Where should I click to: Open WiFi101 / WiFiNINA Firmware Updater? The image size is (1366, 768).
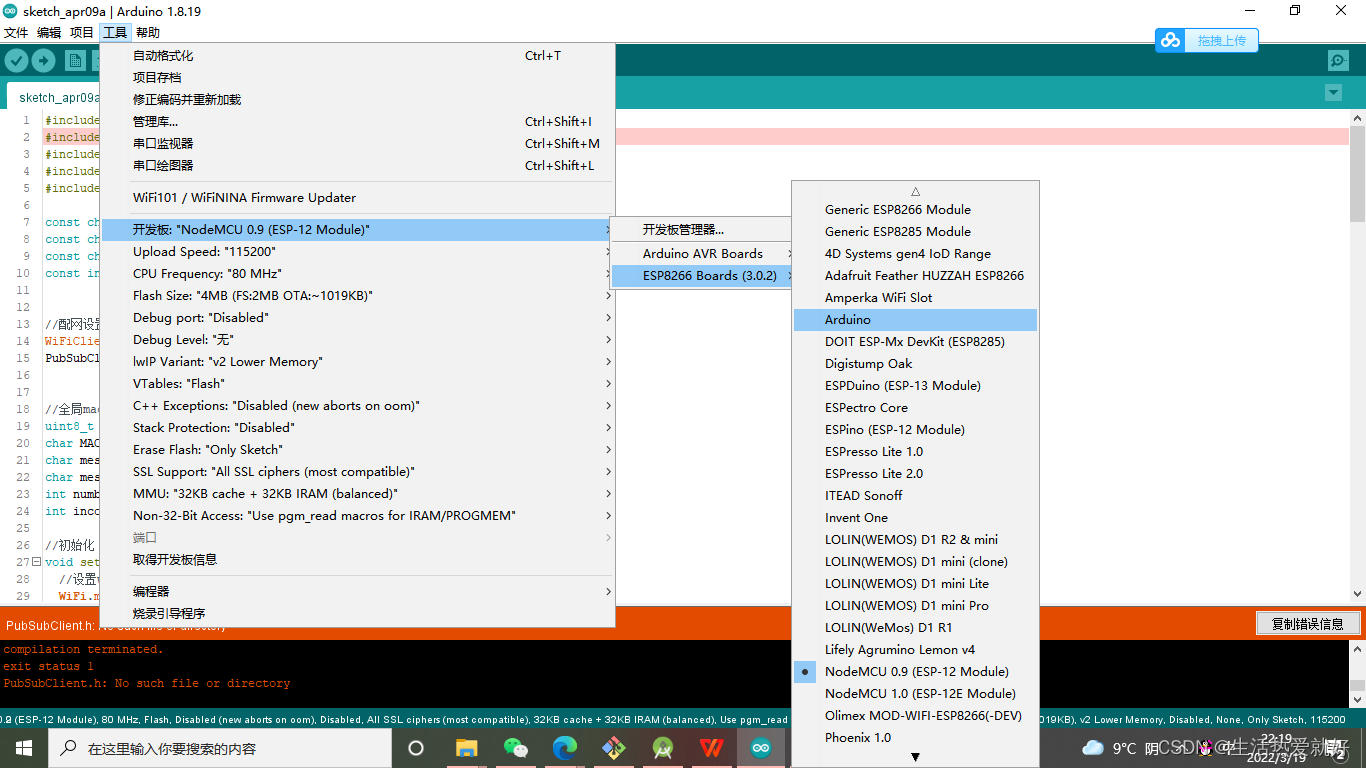click(357, 197)
